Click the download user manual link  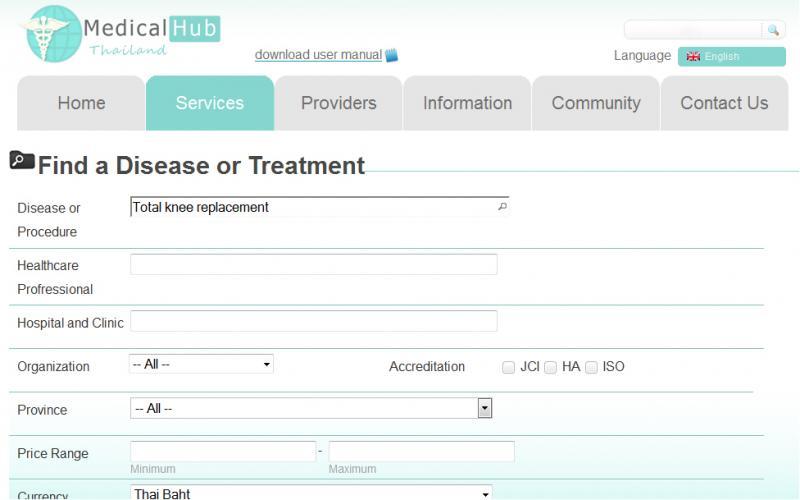pyautogui.click(x=318, y=55)
